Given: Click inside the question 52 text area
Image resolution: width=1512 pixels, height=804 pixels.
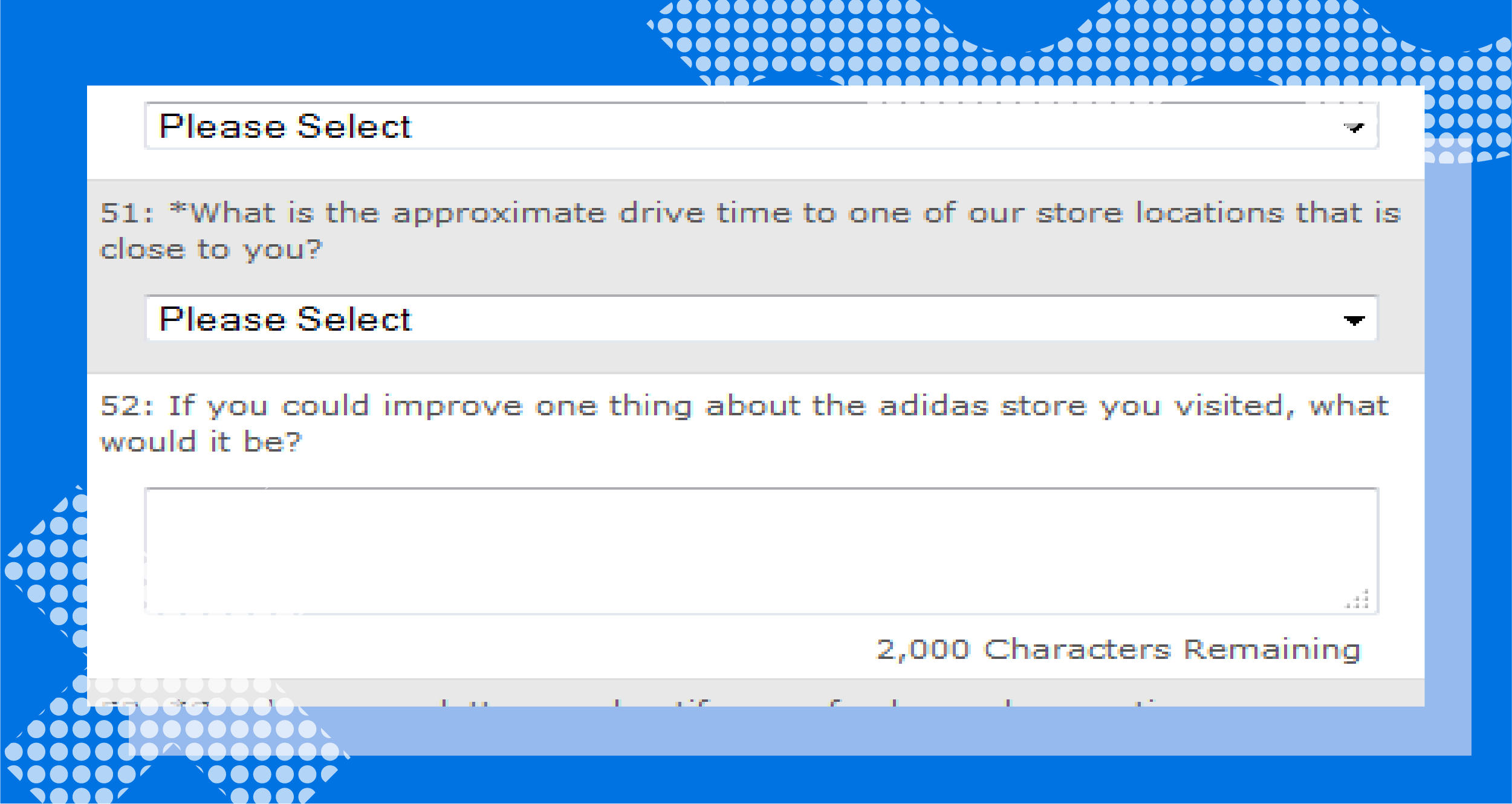Looking at the screenshot, I should (x=761, y=551).
